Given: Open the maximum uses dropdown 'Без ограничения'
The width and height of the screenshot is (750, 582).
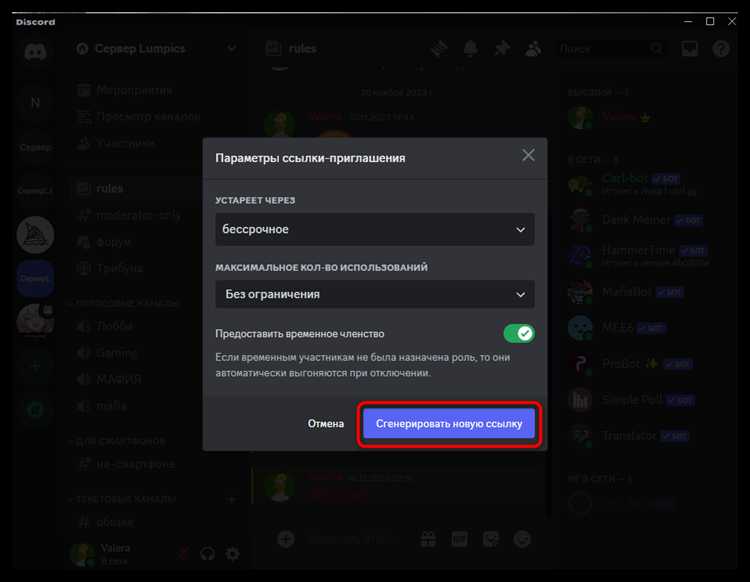Looking at the screenshot, I should pyautogui.click(x=375, y=294).
